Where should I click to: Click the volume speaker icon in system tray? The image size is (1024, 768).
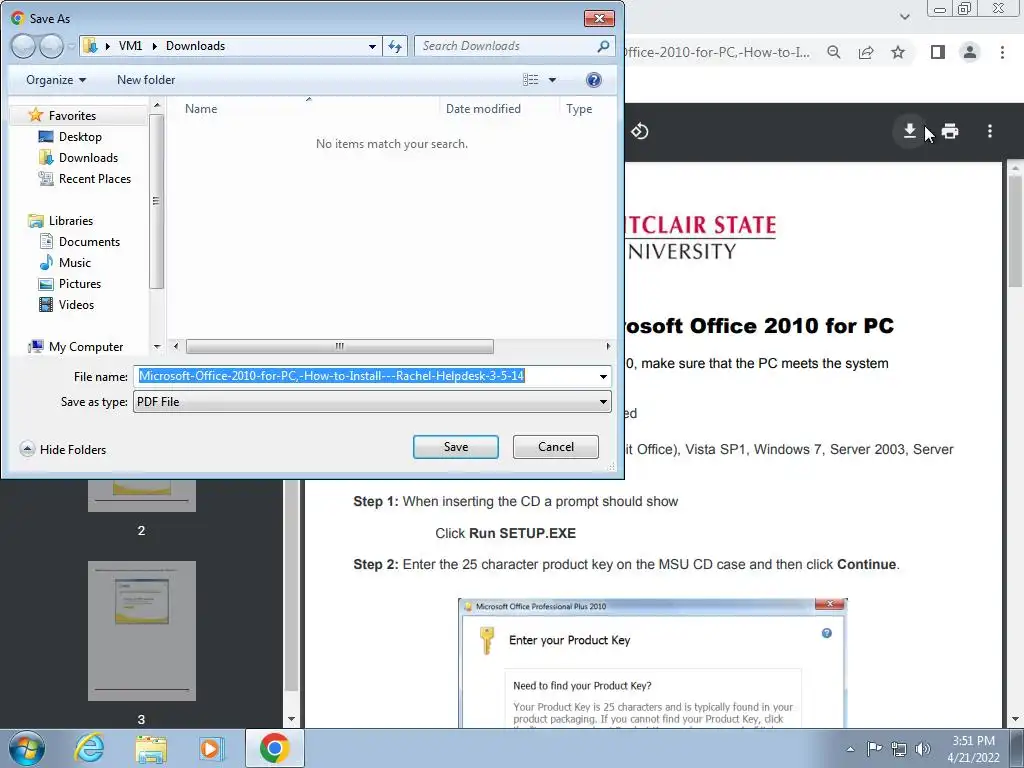click(x=923, y=749)
